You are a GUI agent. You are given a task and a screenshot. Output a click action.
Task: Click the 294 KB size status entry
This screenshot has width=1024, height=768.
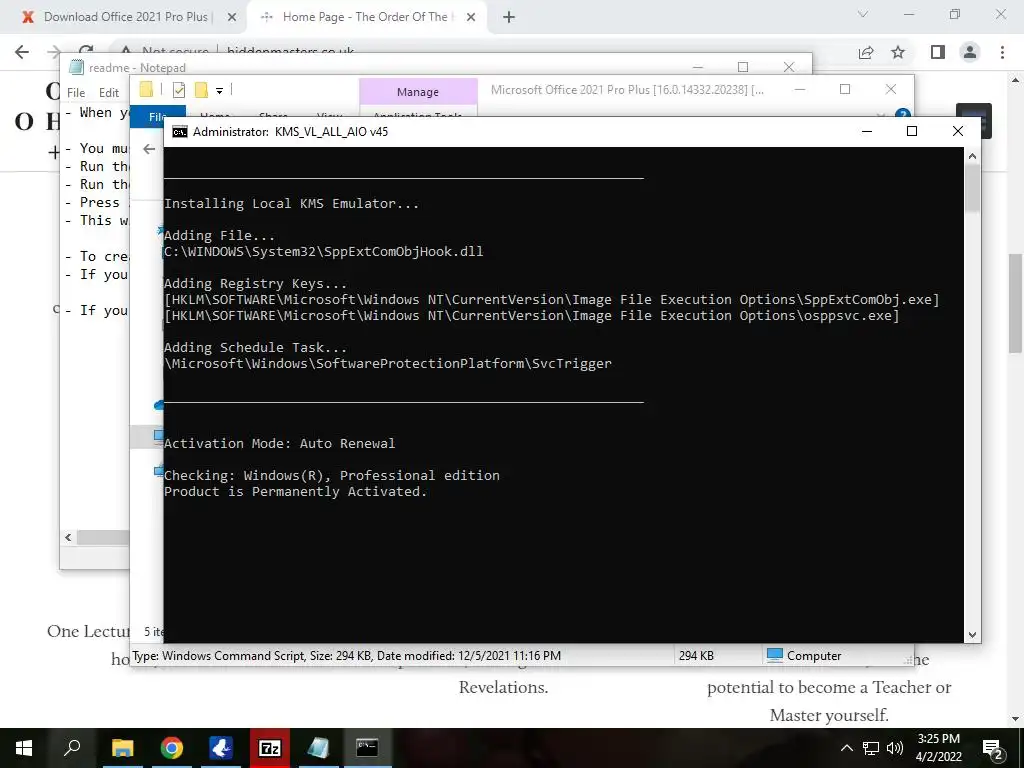coord(696,656)
